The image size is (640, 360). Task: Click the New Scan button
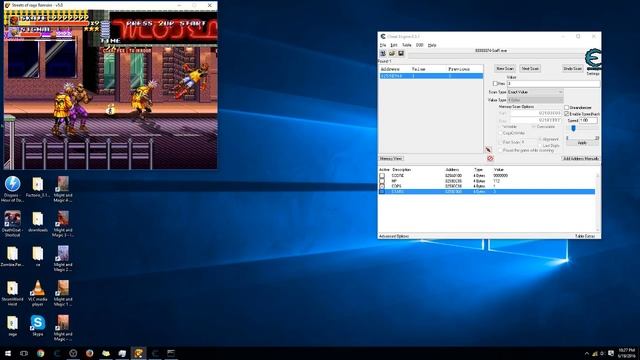[505, 69]
